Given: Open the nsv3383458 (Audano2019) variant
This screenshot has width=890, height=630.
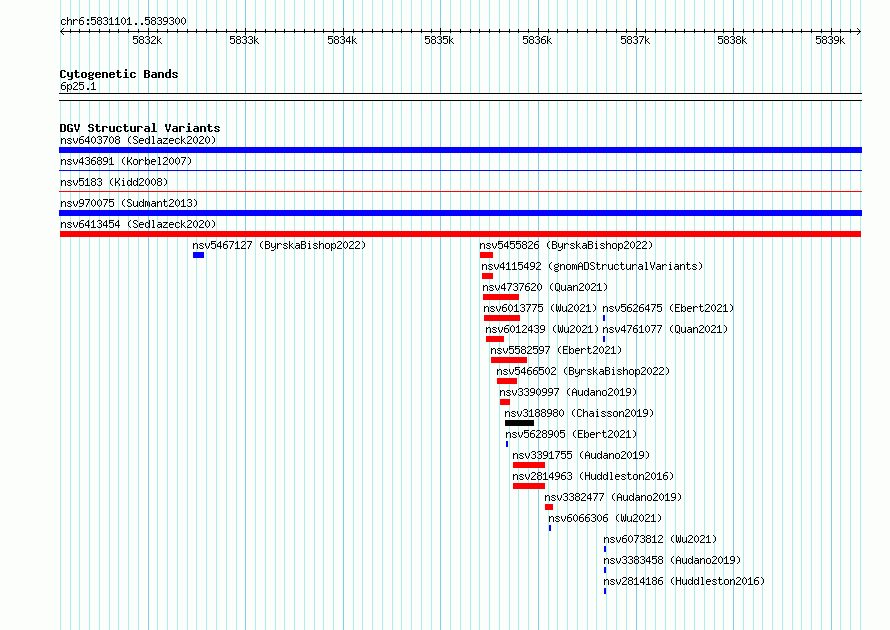Looking at the screenshot, I should click(672, 560).
